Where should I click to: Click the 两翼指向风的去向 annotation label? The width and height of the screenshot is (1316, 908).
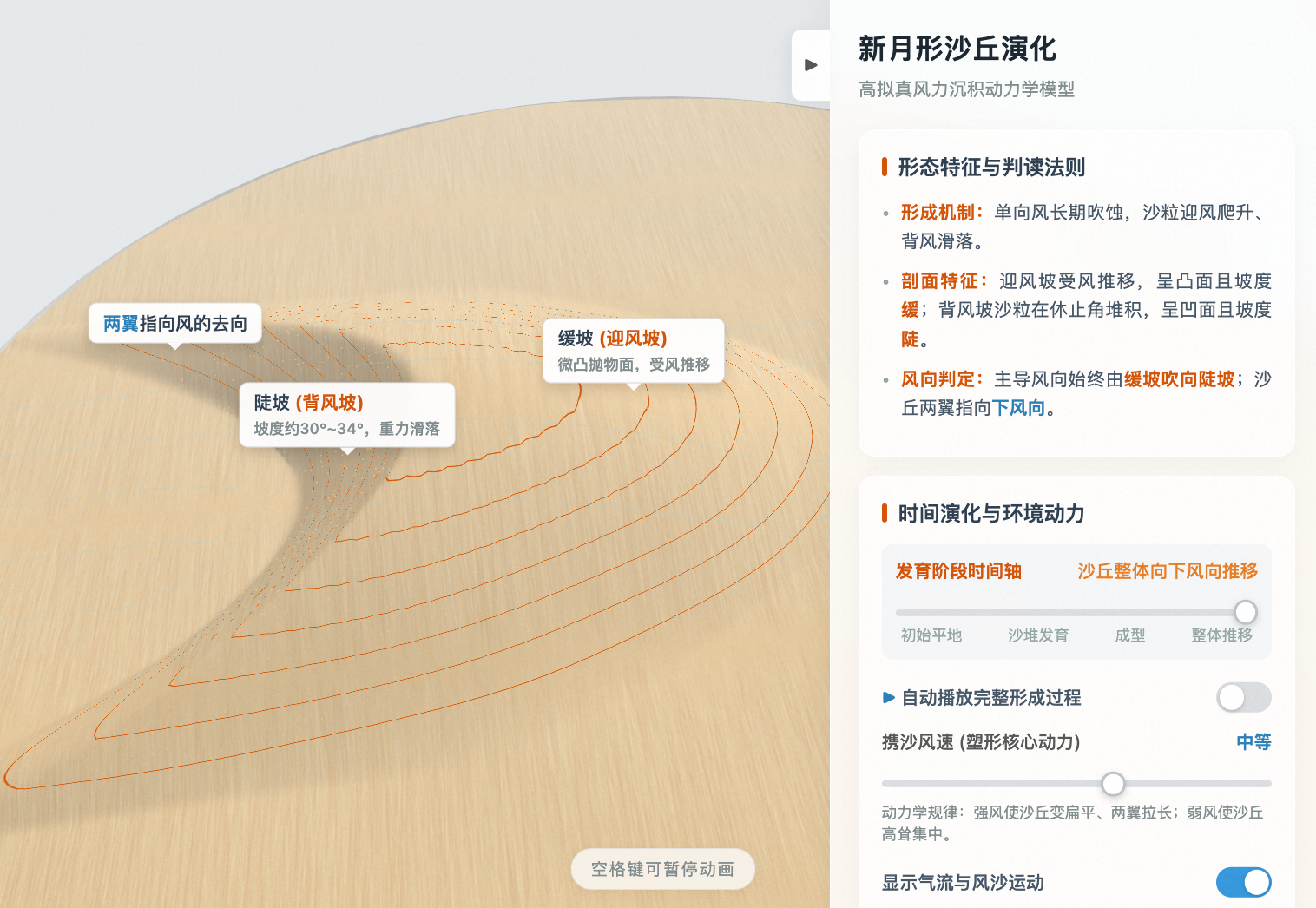[x=175, y=324]
